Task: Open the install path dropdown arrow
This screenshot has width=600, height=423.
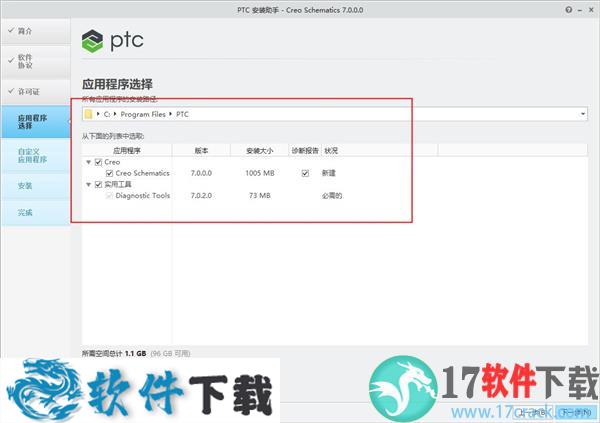Action: coord(583,114)
